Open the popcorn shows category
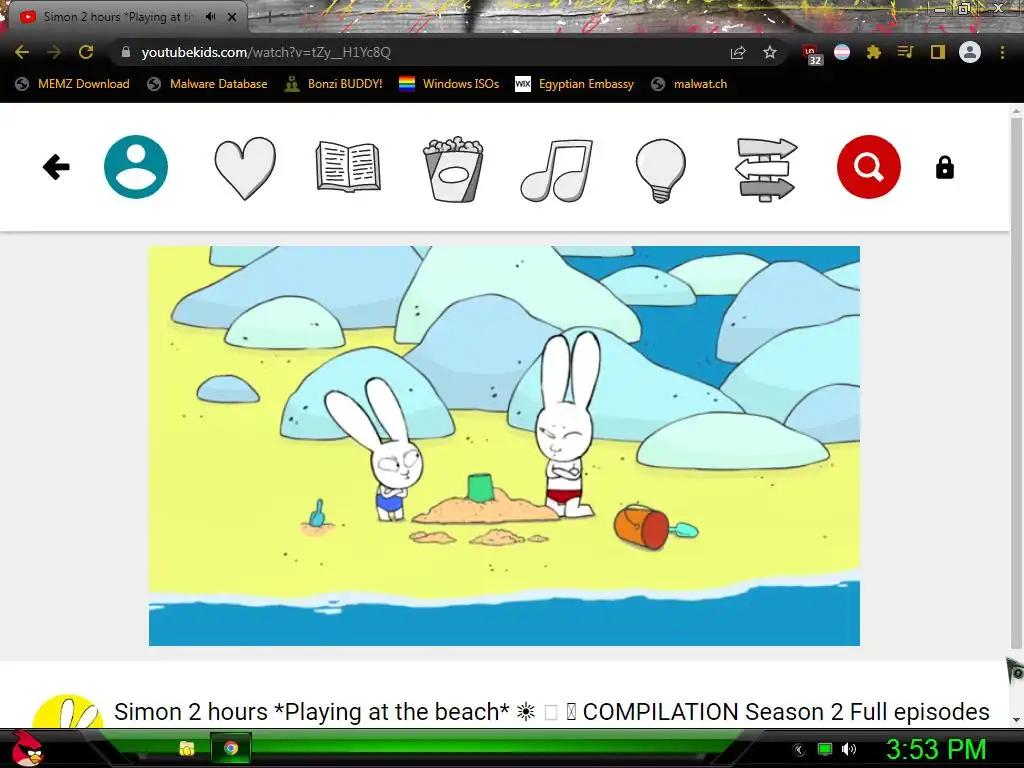 click(453, 168)
